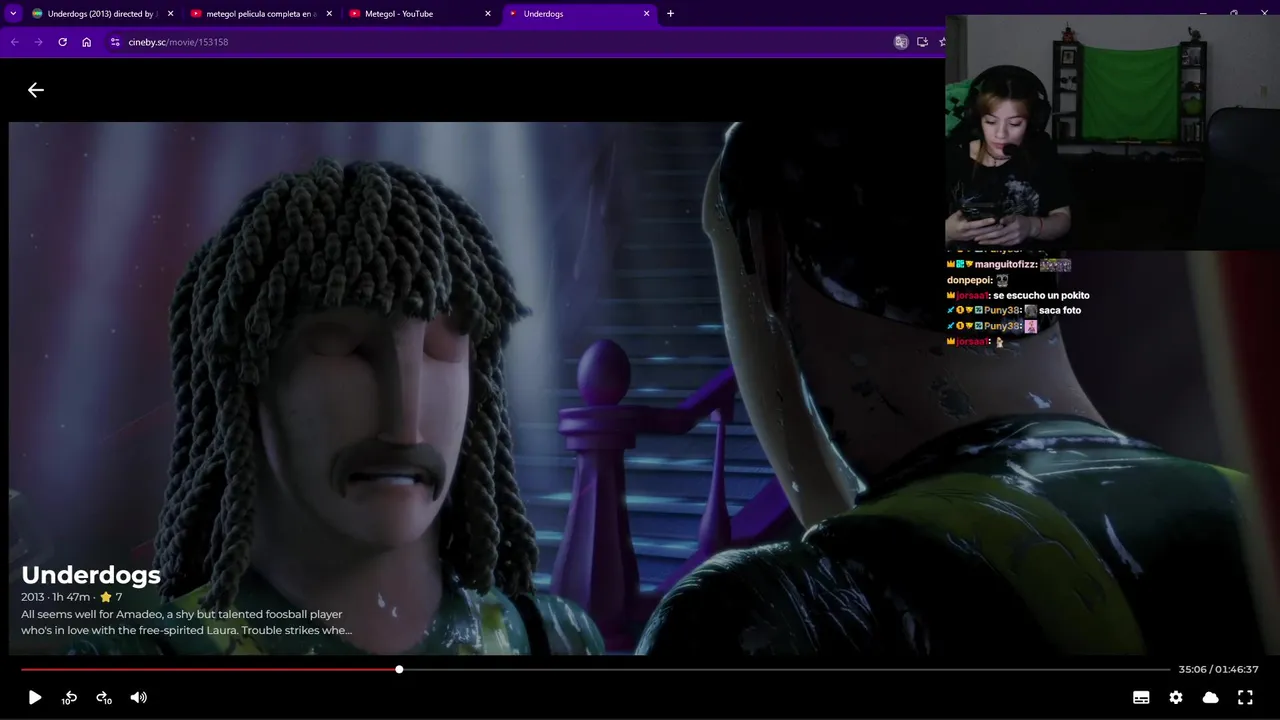Screen dimensions: 1280x720
Task: Close the active Underdogs tab
Action: 646,14
